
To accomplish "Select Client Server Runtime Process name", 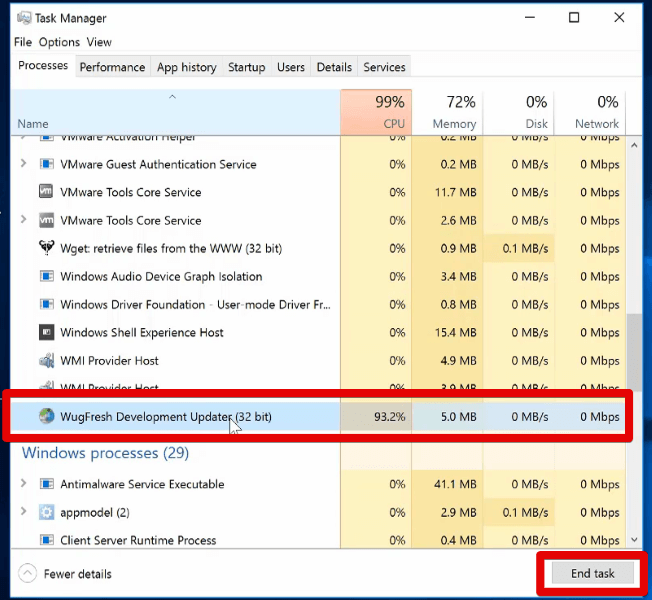I will [138, 540].
